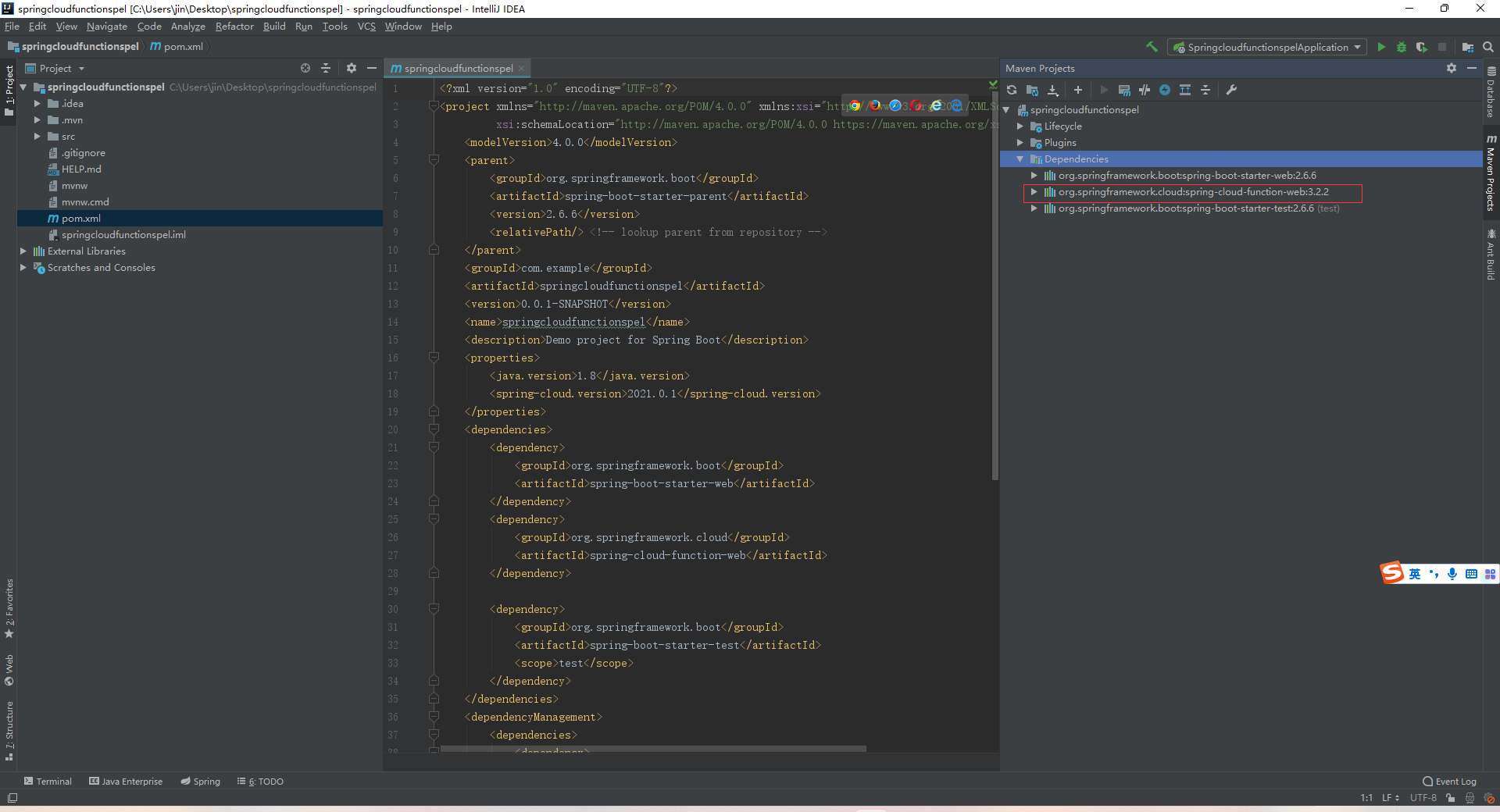The image size is (1500, 812).
Task: Execute Maven goal icon
Action: 1124,90
